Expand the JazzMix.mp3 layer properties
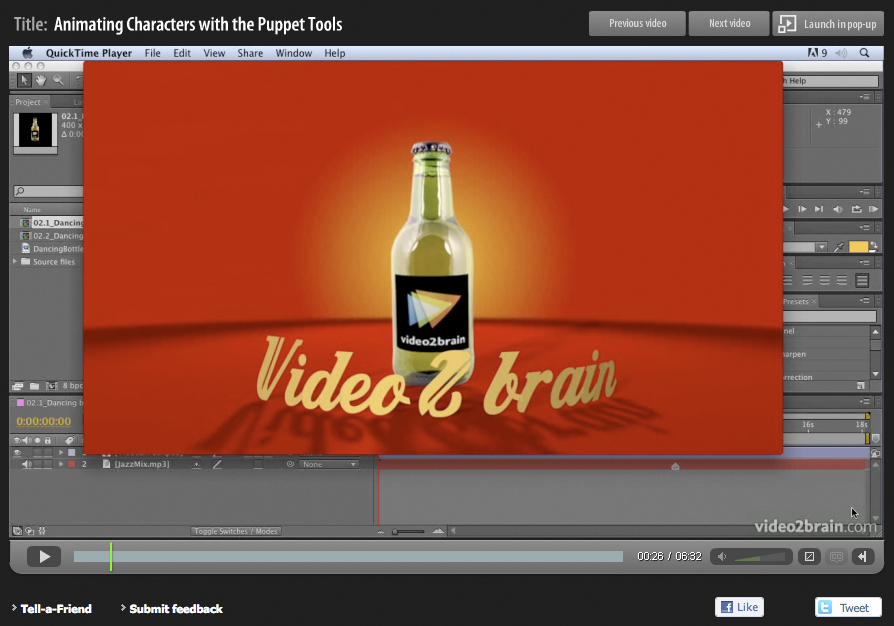Viewport: 894px width, 626px height. point(61,464)
